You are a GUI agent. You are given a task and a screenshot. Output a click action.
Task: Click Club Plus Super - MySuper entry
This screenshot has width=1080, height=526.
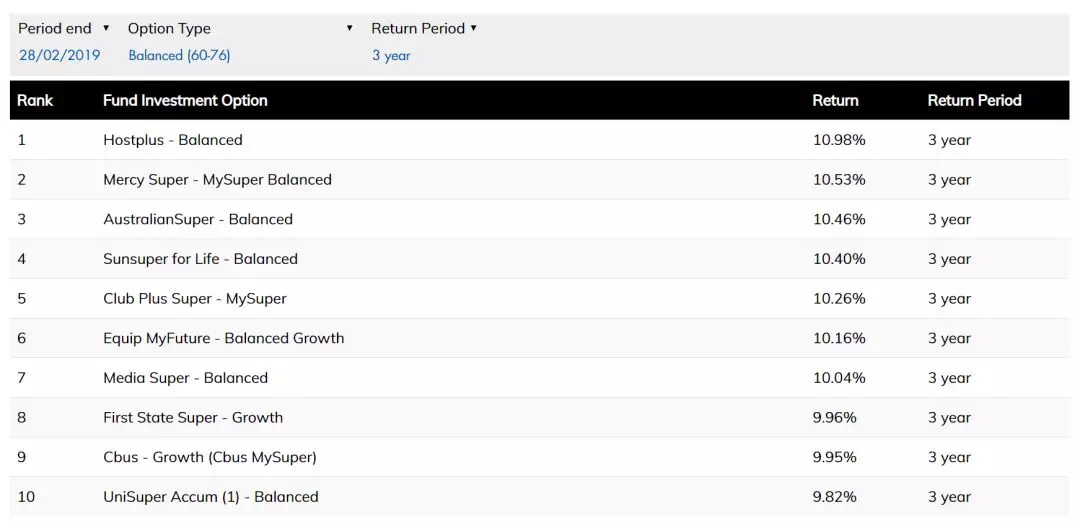pyautogui.click(x=540, y=299)
